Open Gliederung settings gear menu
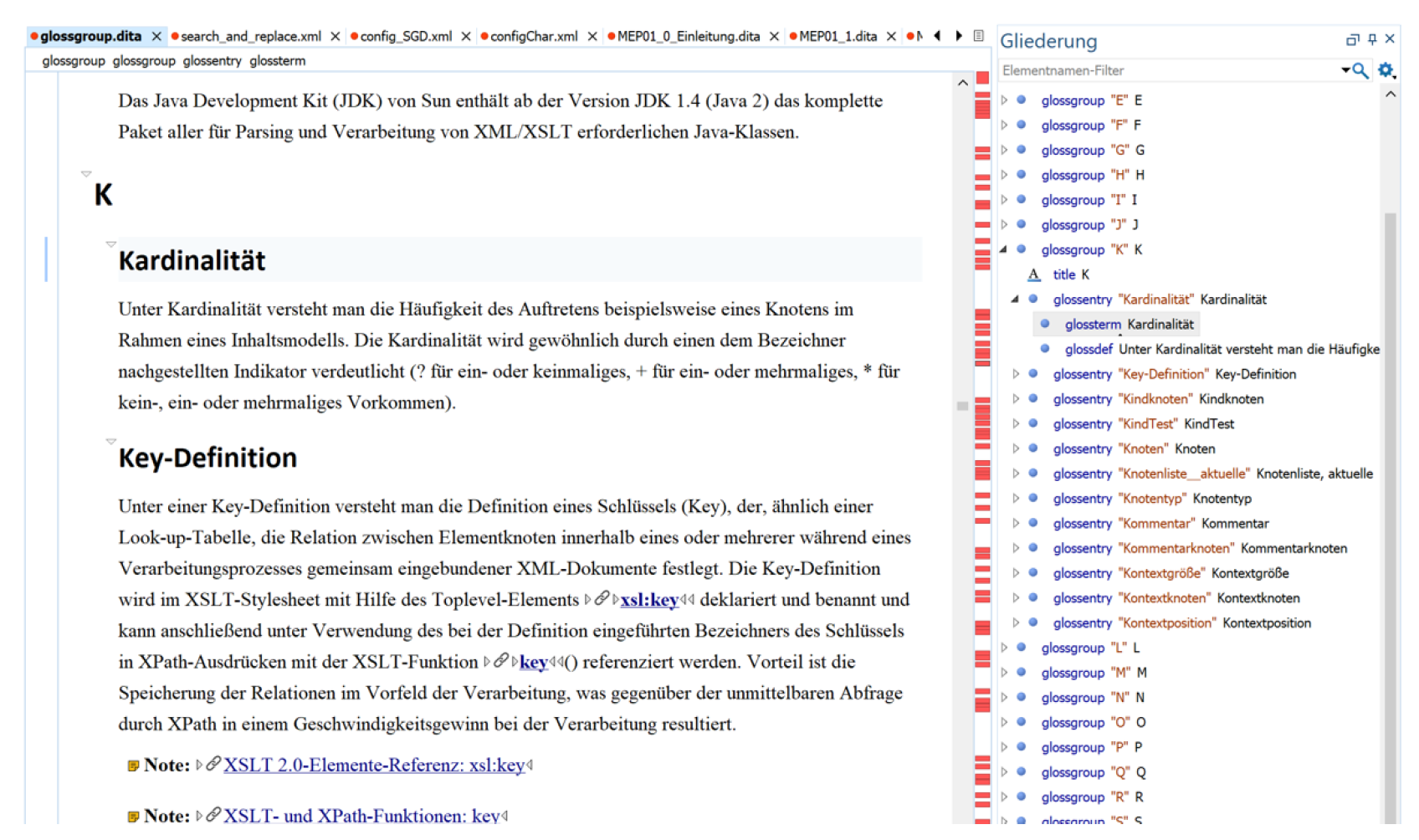 click(x=1386, y=70)
